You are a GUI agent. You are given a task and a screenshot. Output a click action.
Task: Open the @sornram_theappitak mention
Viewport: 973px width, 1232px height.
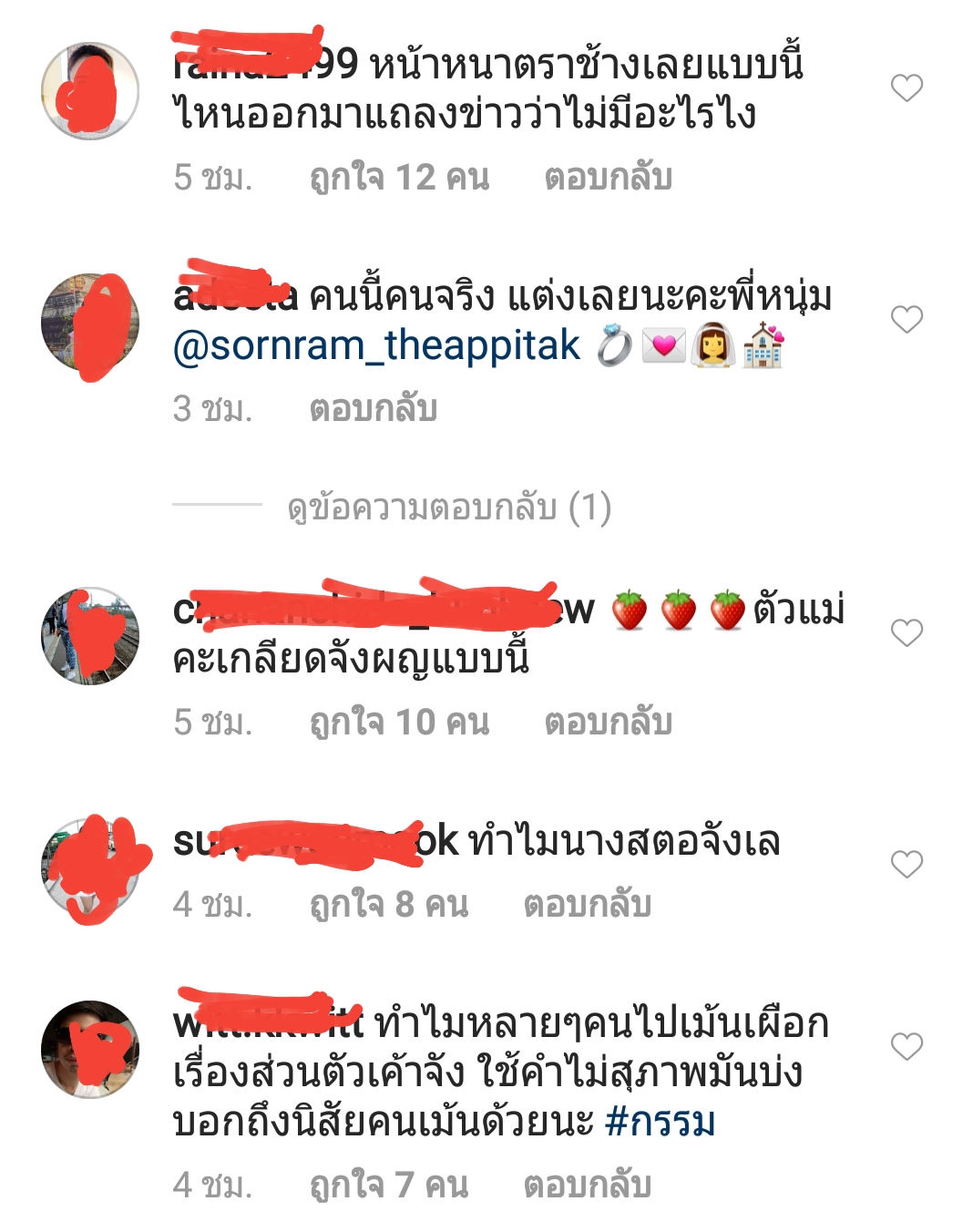(x=376, y=346)
